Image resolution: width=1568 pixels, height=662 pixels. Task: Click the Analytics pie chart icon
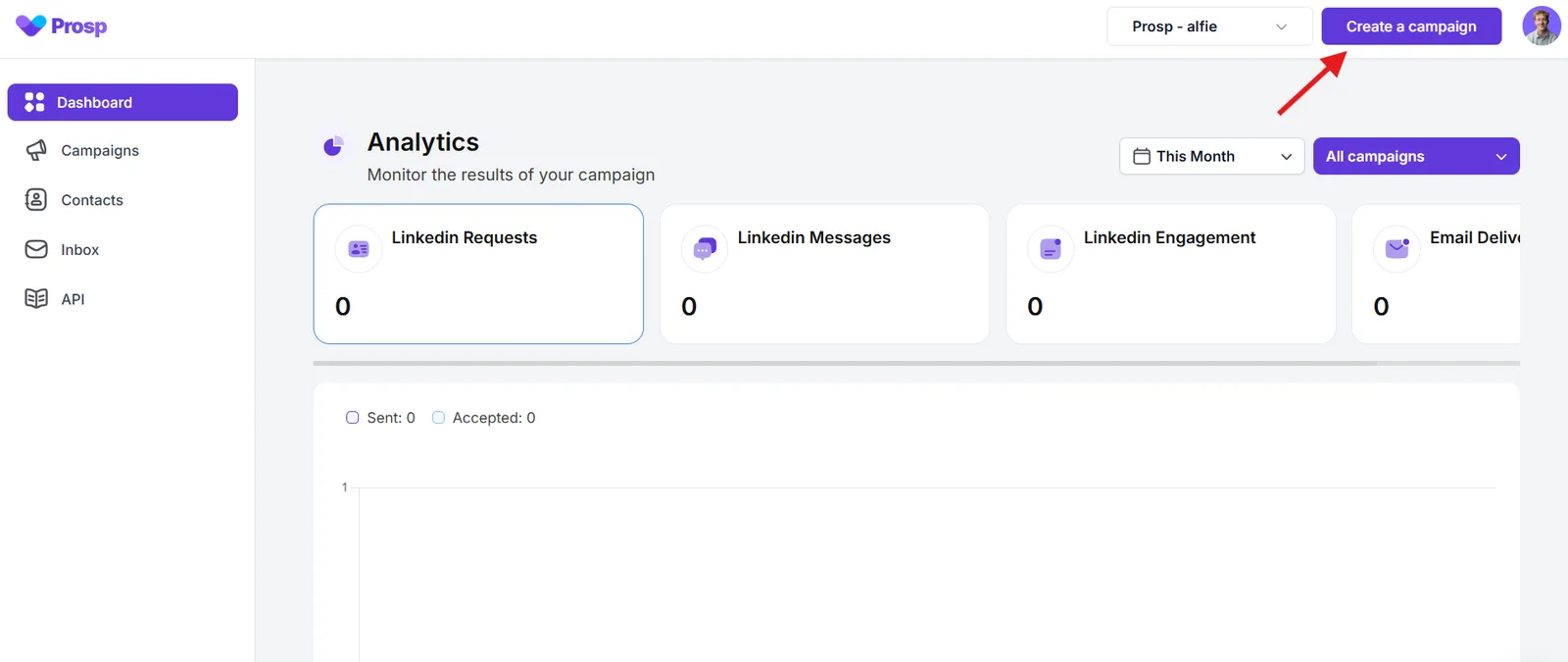point(333,147)
